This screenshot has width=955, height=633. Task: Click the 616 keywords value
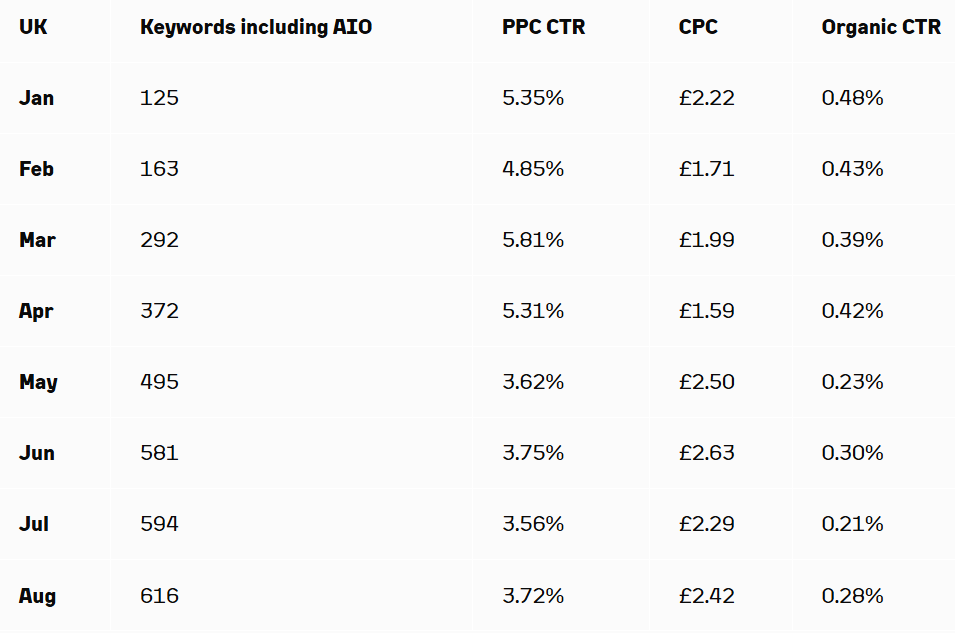159,596
